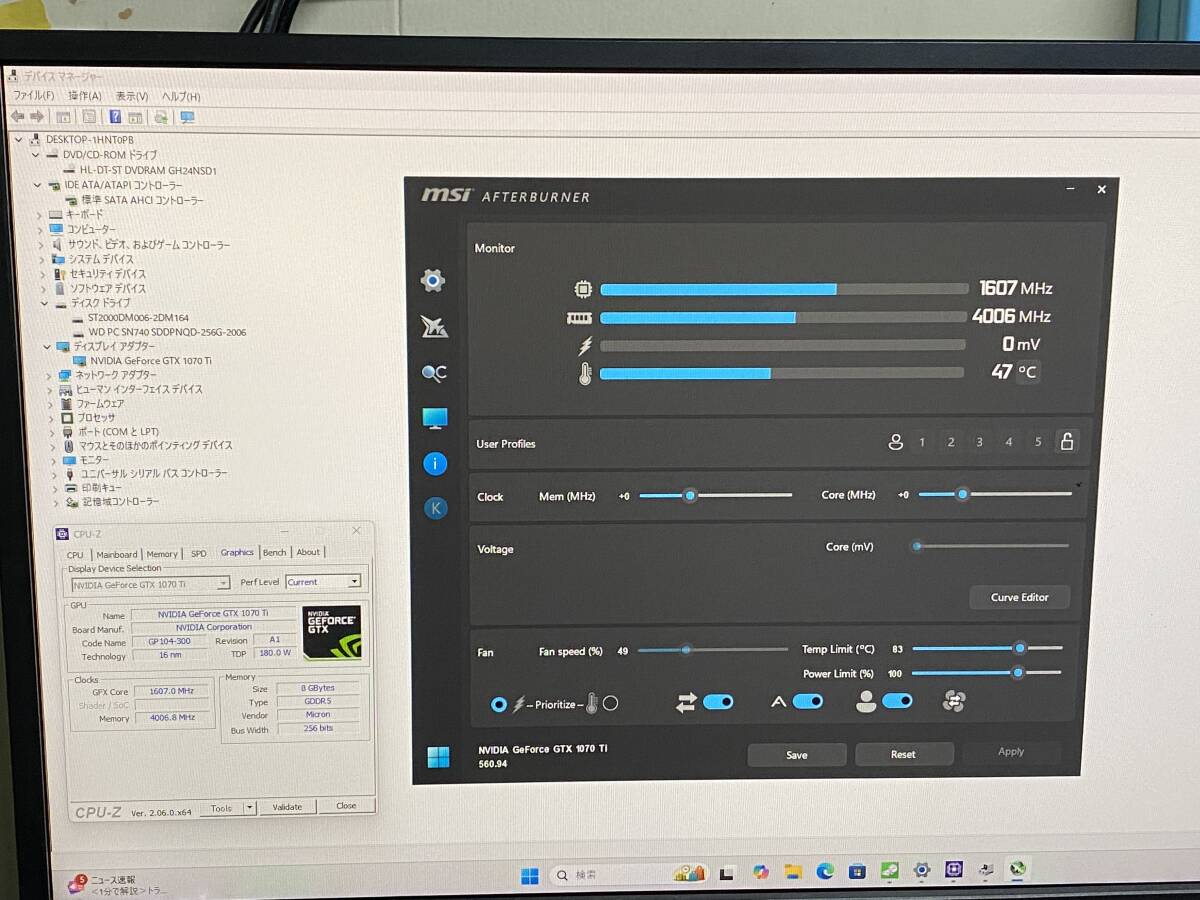Screen dimensions: 1200x900
Task: Open the information 'i' icon in Afterburner
Action: click(x=435, y=463)
